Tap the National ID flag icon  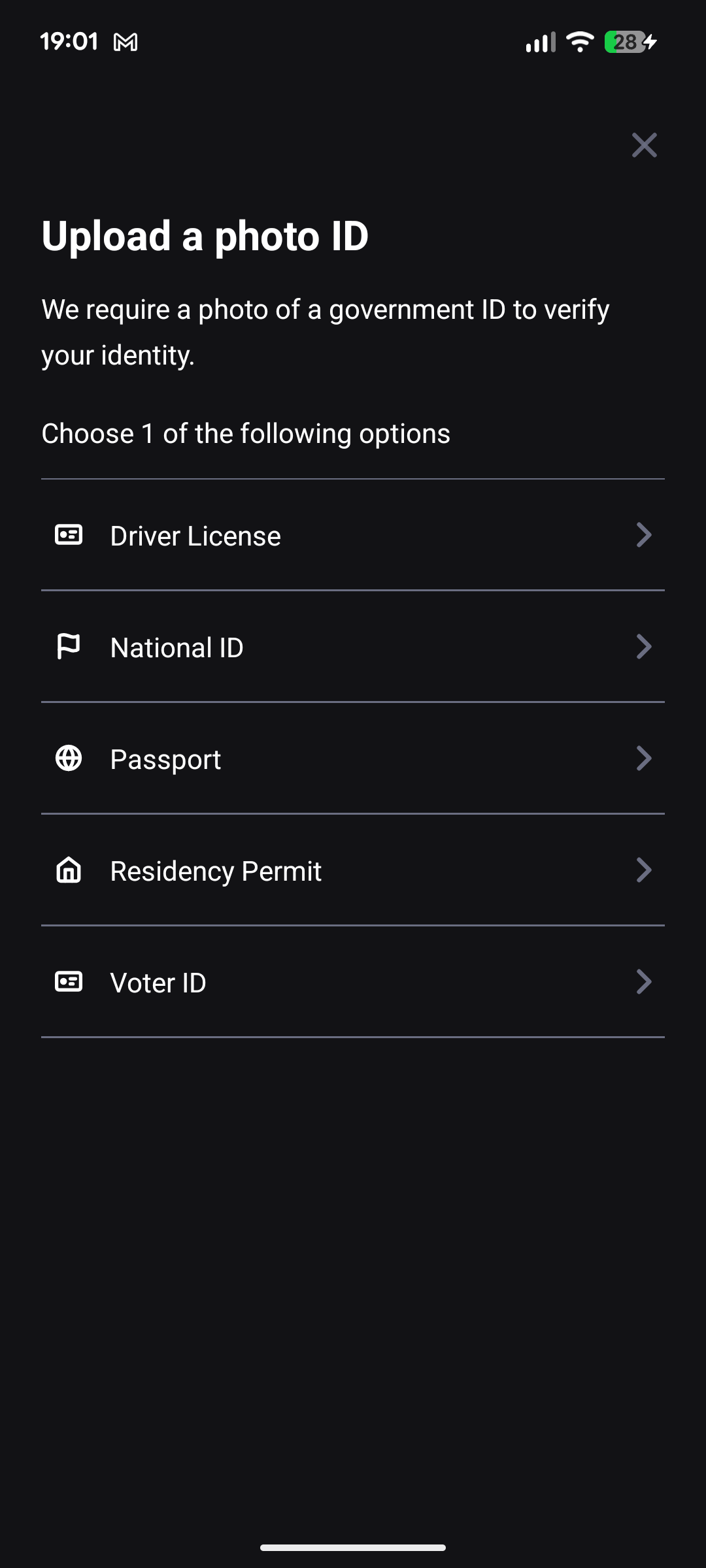[69, 647]
